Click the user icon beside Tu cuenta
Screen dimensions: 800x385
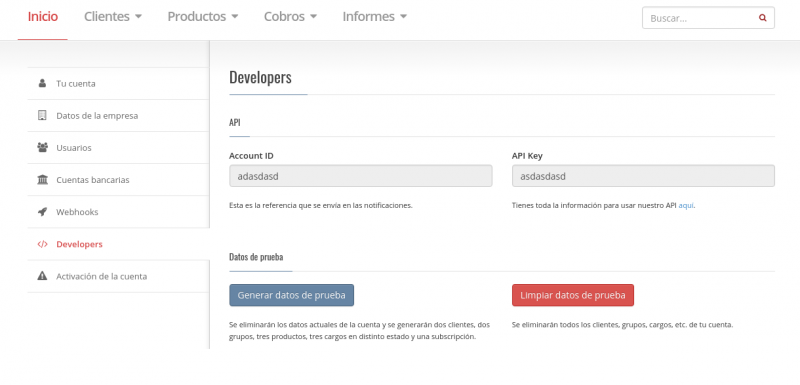pos(42,83)
